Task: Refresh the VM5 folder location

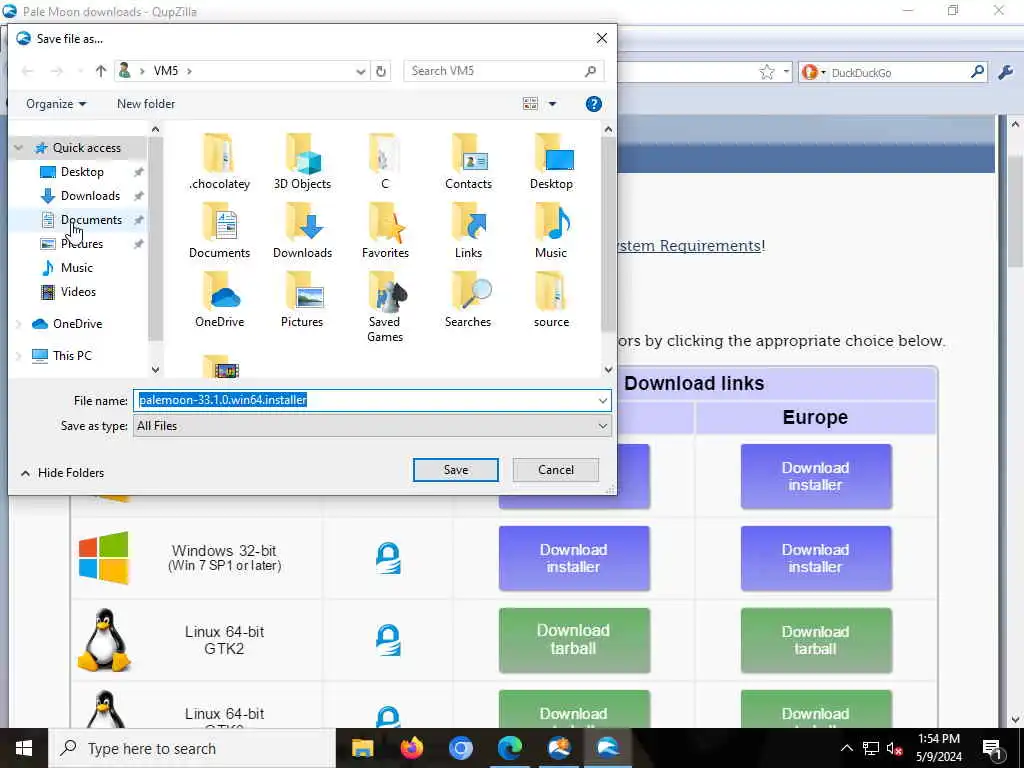Action: tap(381, 71)
